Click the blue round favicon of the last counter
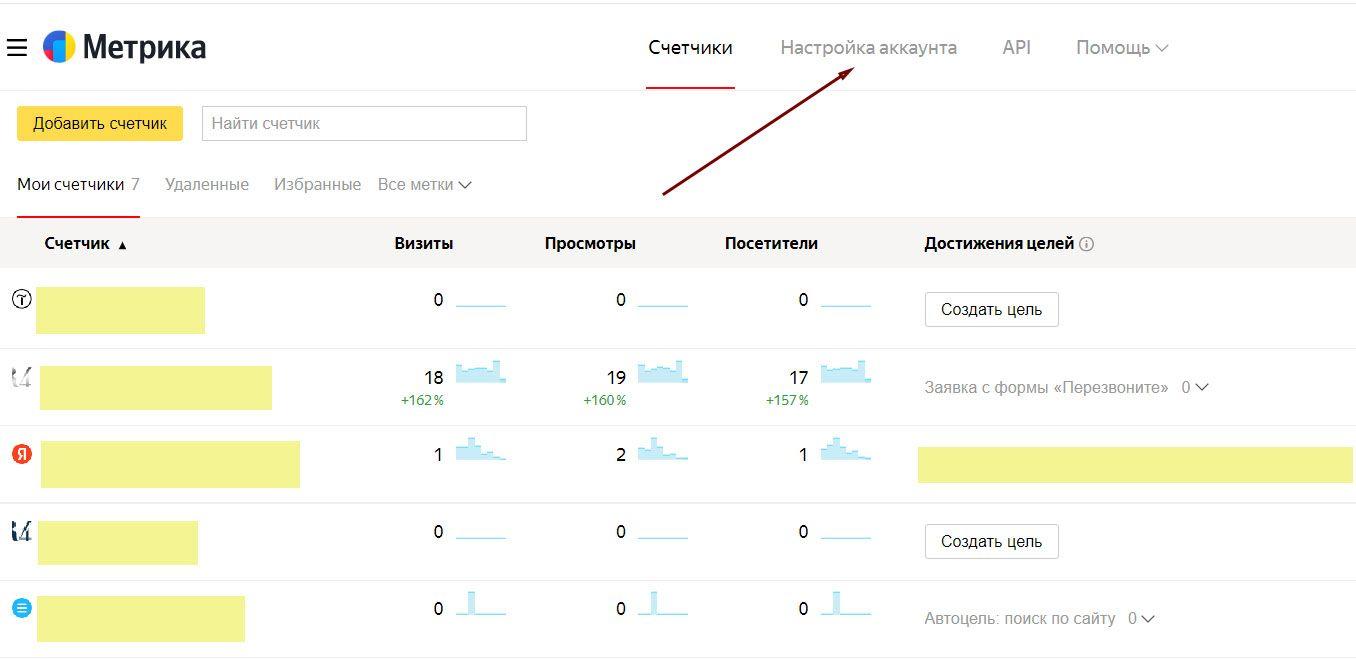This screenshot has width=1356, height=659. pyautogui.click(x=21, y=608)
